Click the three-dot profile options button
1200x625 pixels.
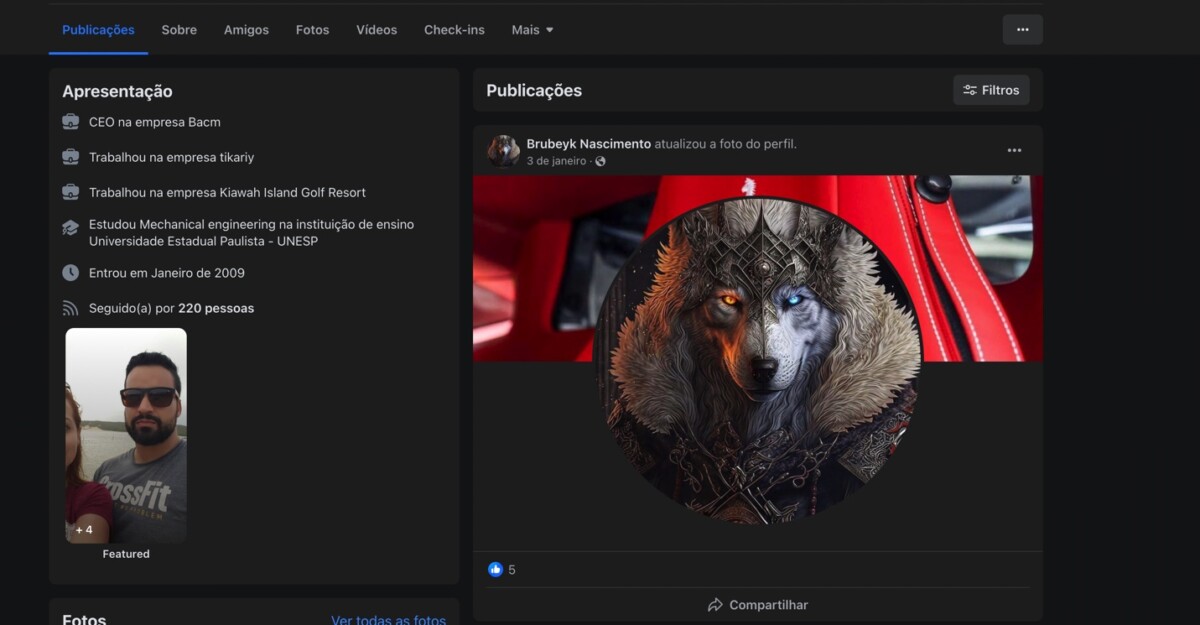[x=1022, y=30]
